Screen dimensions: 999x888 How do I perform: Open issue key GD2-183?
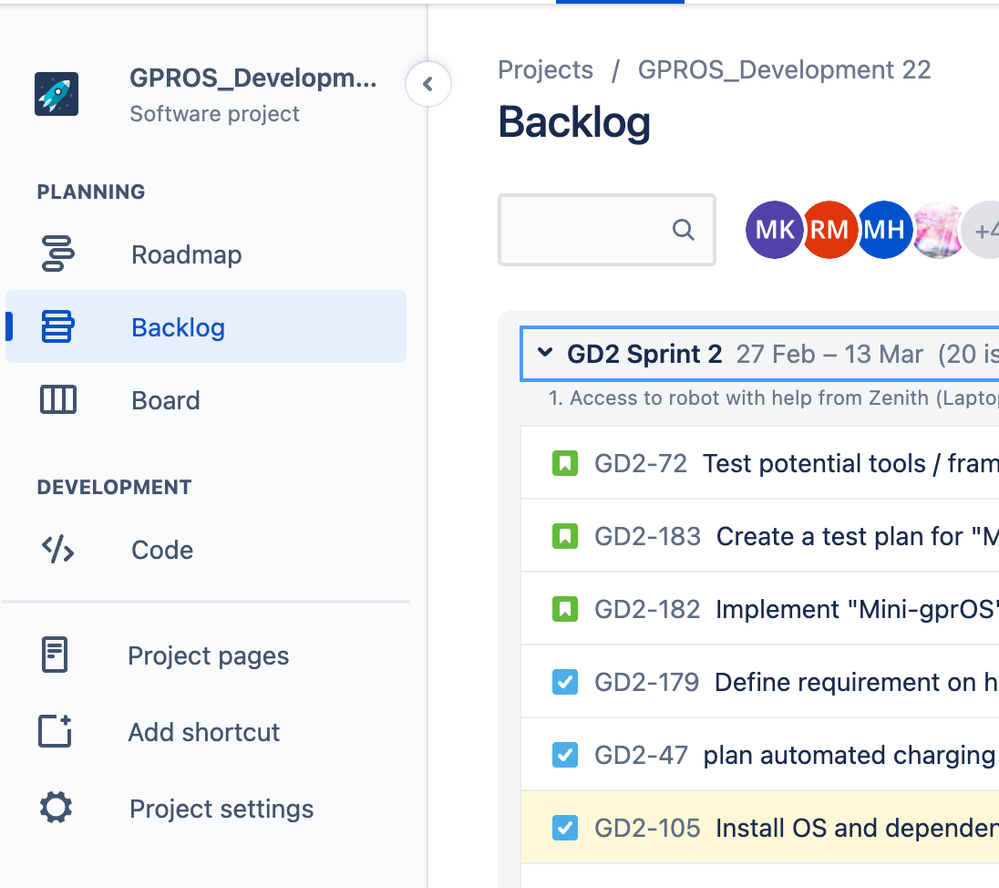647,537
